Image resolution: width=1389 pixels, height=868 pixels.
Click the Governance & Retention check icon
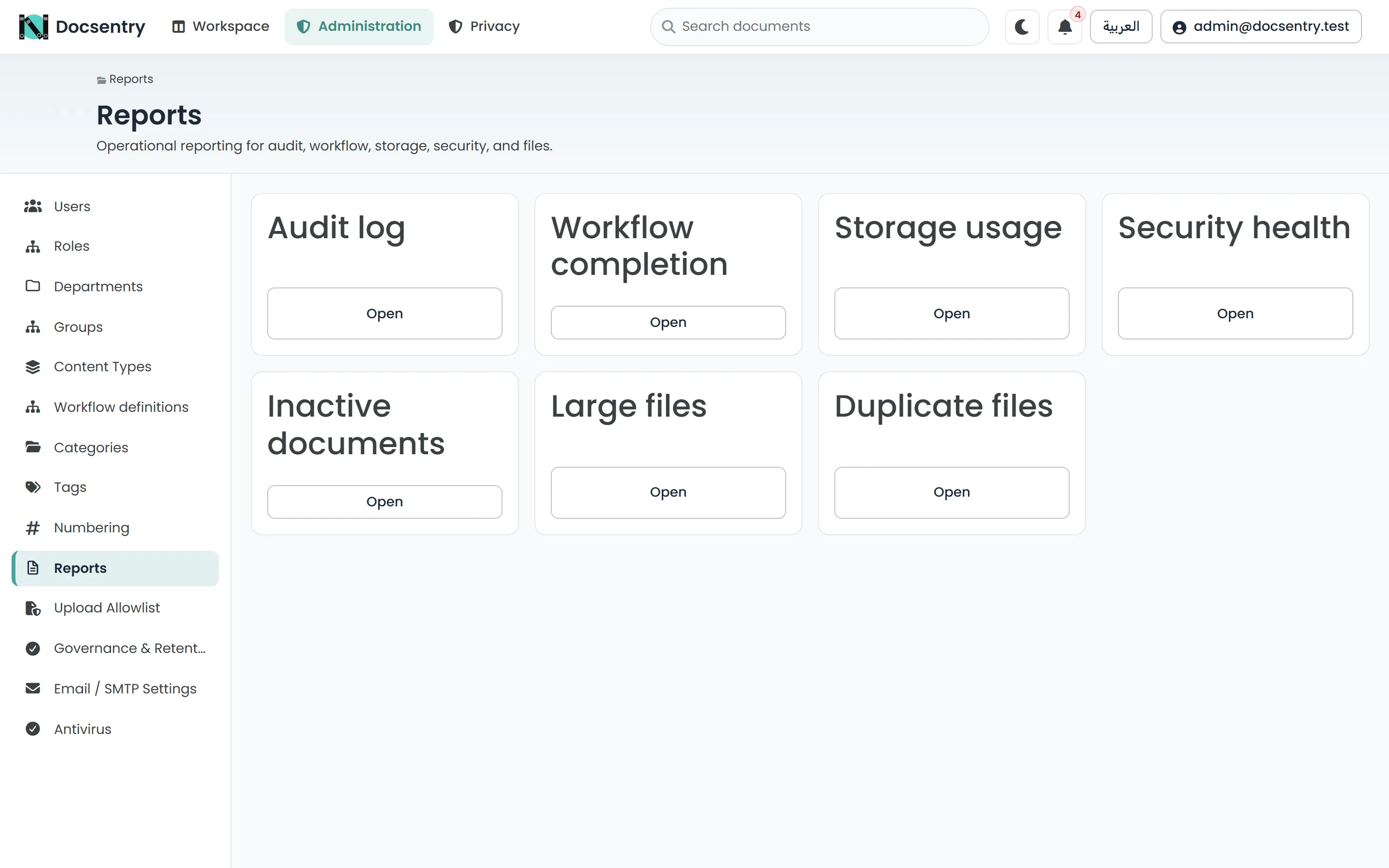33,648
